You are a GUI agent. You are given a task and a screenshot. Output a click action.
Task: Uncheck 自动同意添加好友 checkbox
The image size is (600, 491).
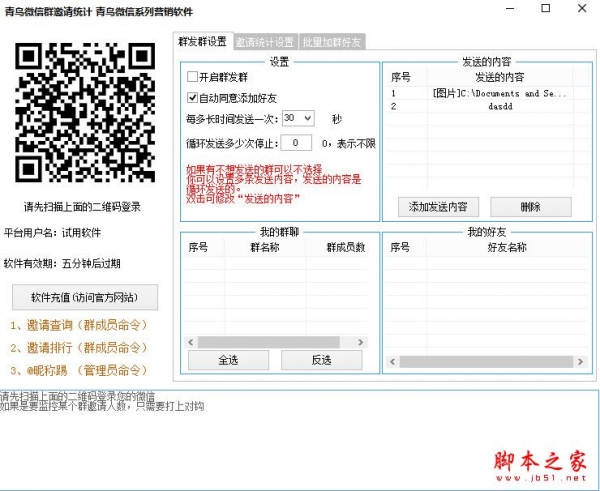[192, 98]
